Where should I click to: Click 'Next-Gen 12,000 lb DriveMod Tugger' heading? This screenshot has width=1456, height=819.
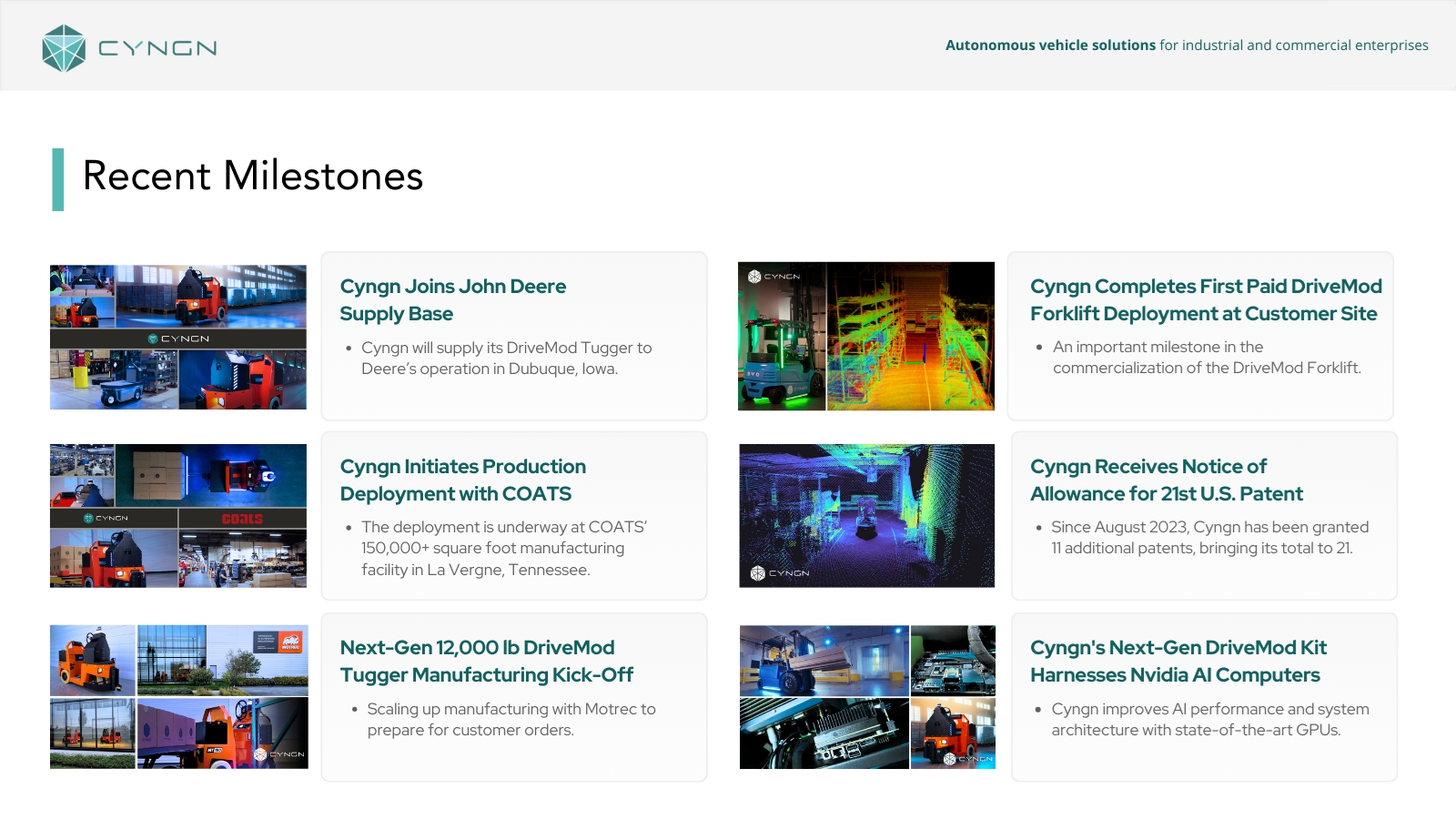[x=486, y=661]
